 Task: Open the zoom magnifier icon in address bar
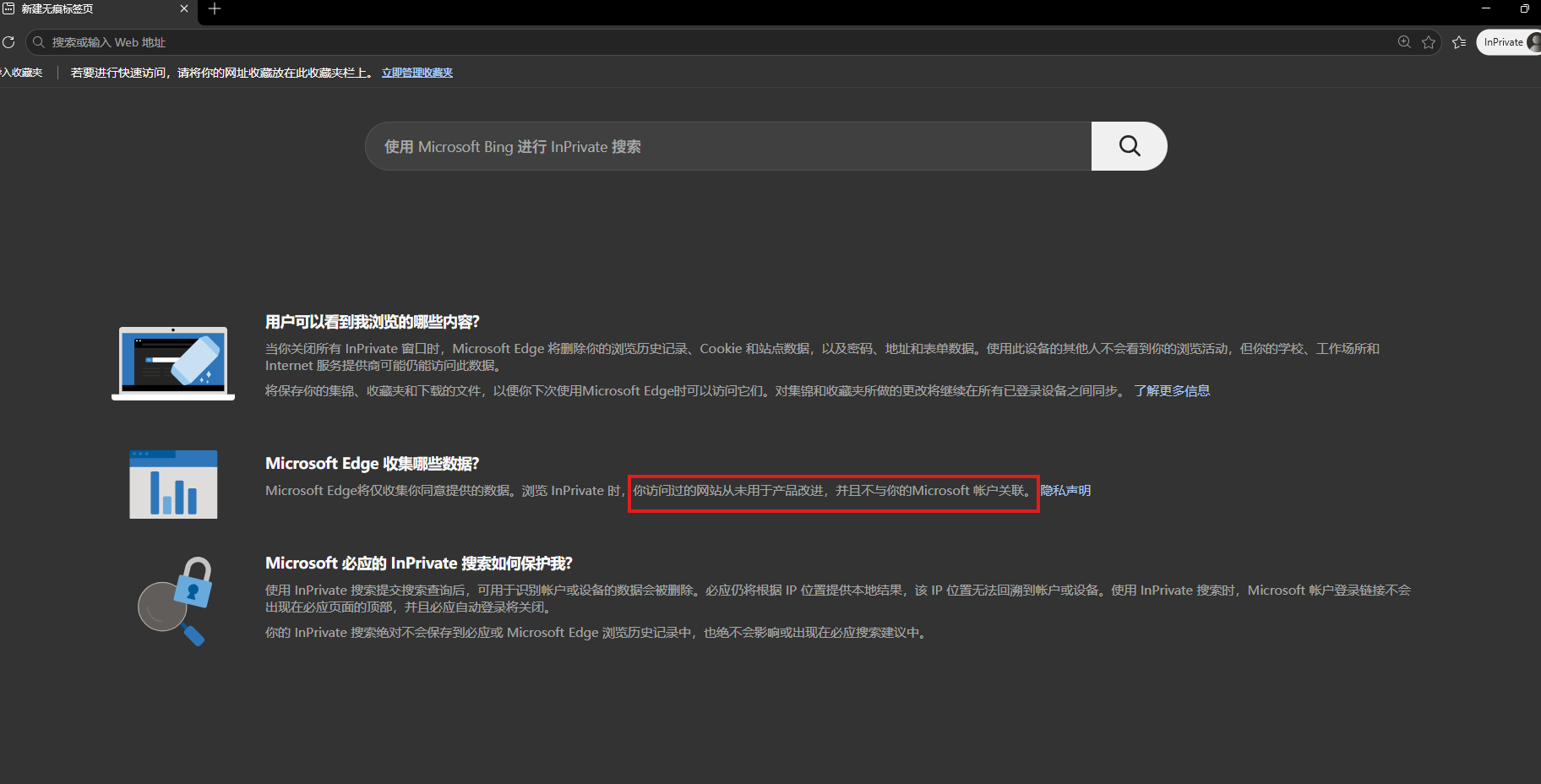tap(1404, 42)
